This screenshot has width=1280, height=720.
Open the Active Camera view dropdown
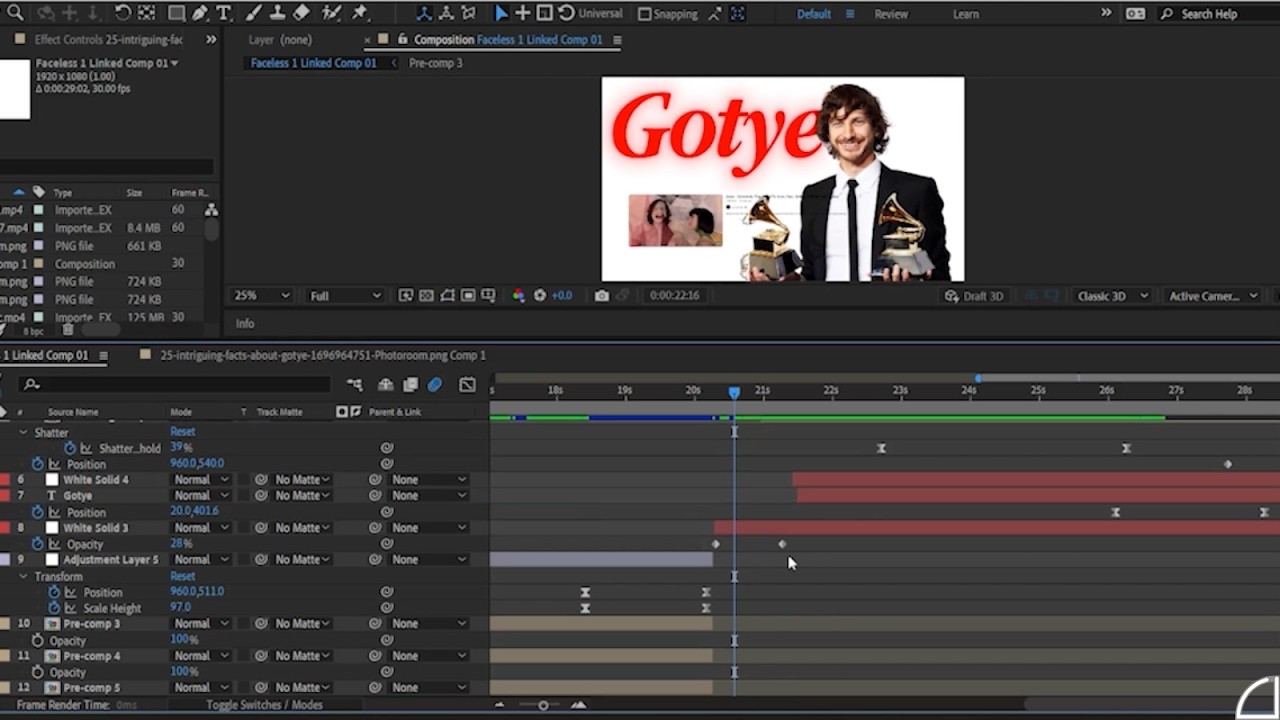tap(1213, 296)
